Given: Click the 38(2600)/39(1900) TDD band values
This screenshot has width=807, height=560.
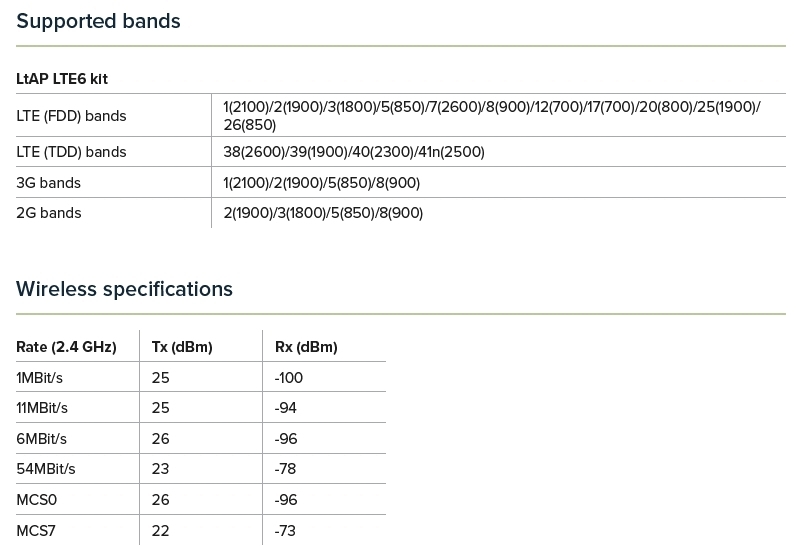Looking at the screenshot, I should coord(354,152).
